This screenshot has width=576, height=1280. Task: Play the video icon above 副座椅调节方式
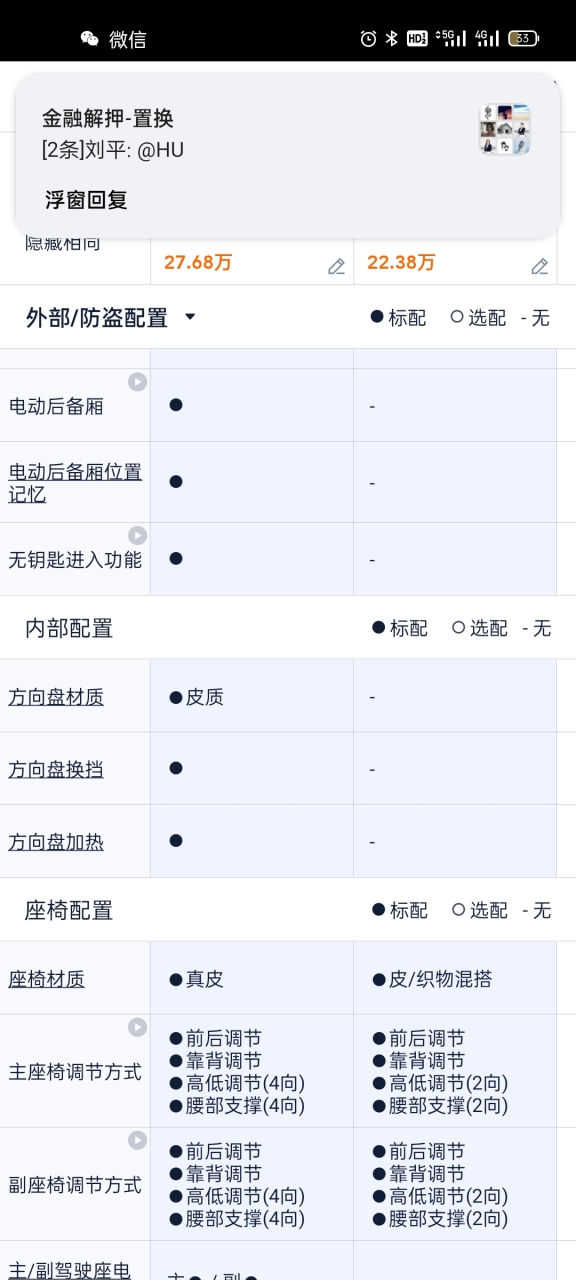[x=137, y=1140]
